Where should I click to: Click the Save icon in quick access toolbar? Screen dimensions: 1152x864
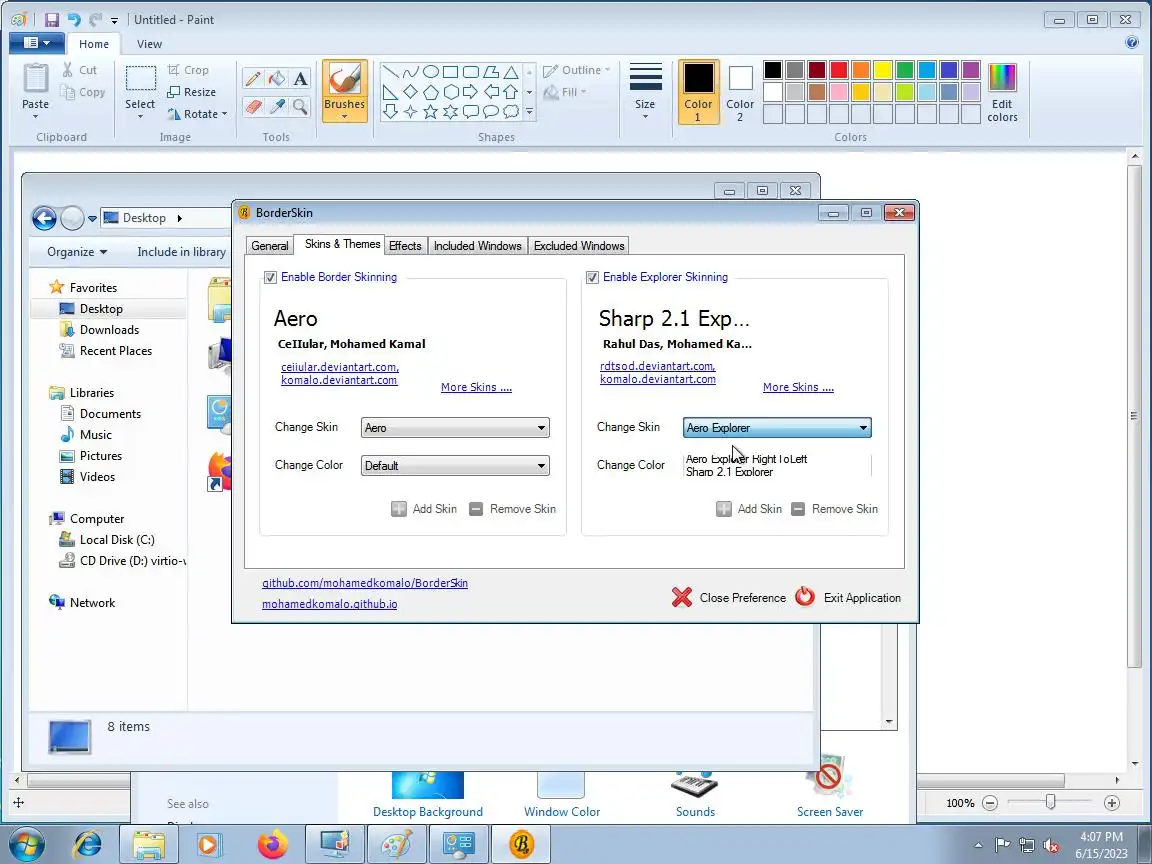(51, 20)
